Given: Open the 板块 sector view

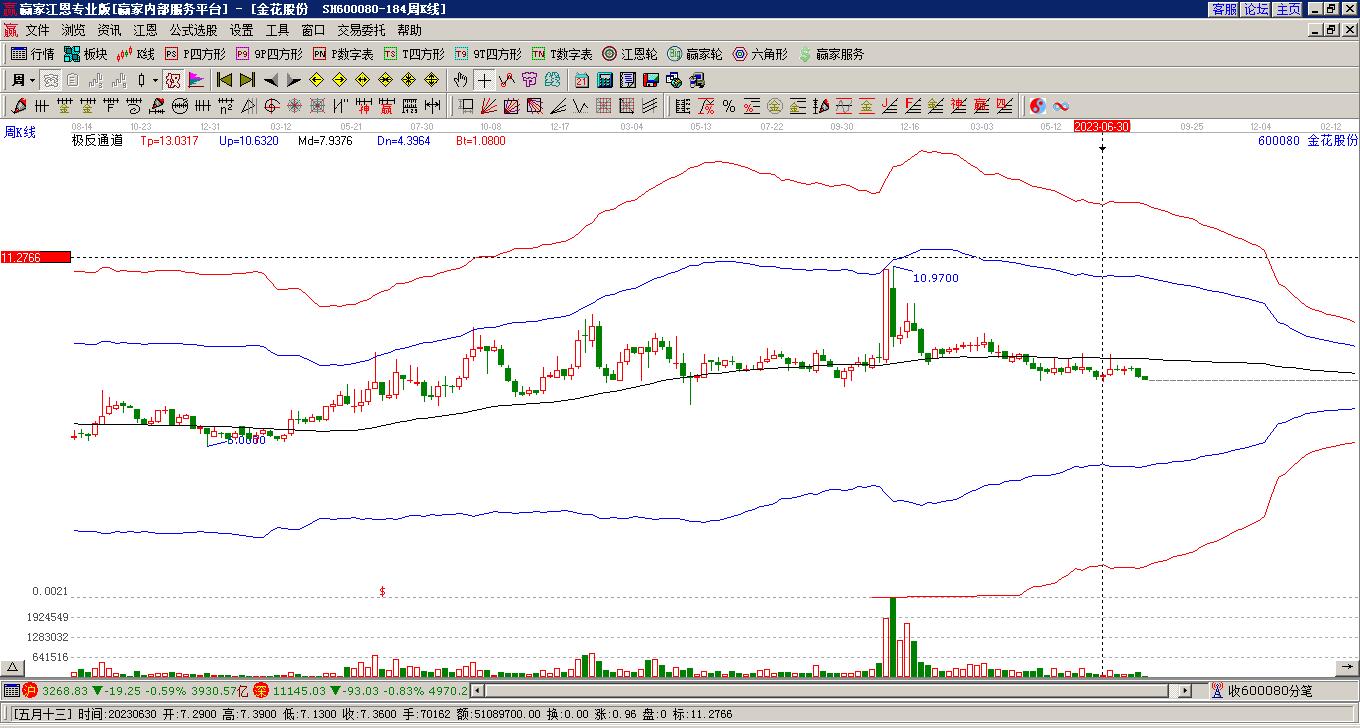Looking at the screenshot, I should (85, 54).
